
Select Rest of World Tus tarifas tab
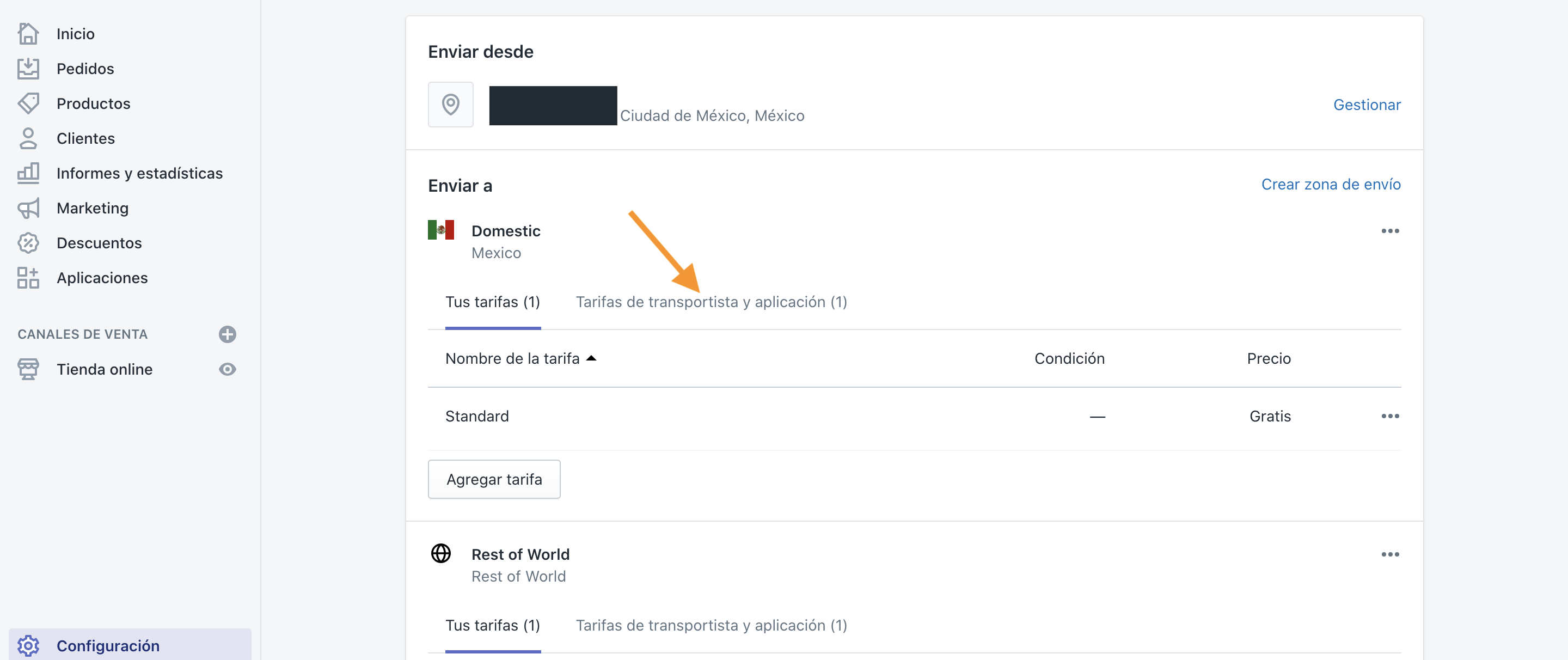coord(492,625)
